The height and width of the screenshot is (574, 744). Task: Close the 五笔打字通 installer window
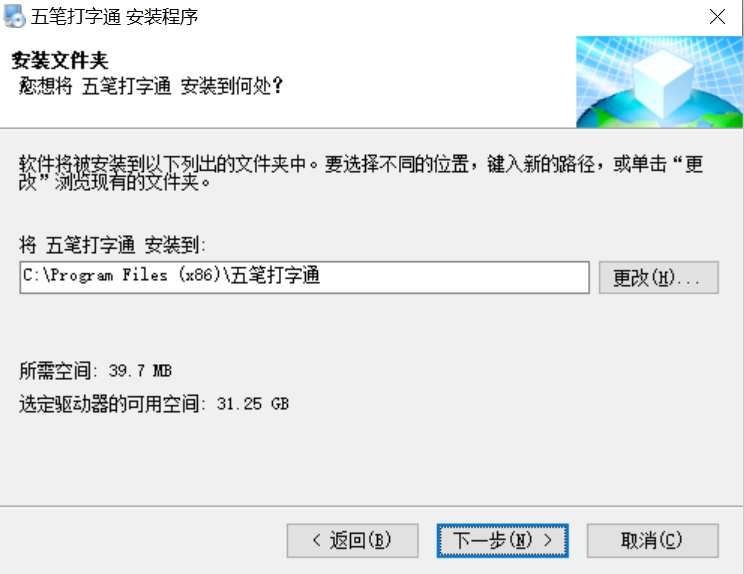[717, 17]
